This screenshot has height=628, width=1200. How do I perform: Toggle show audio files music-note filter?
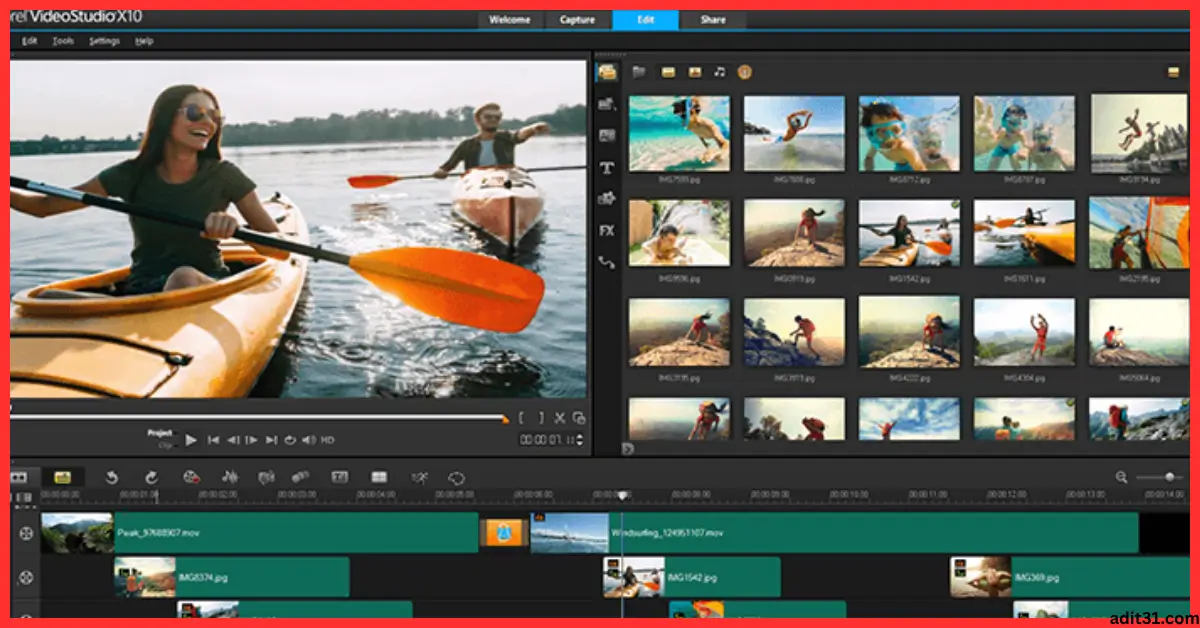[719, 72]
